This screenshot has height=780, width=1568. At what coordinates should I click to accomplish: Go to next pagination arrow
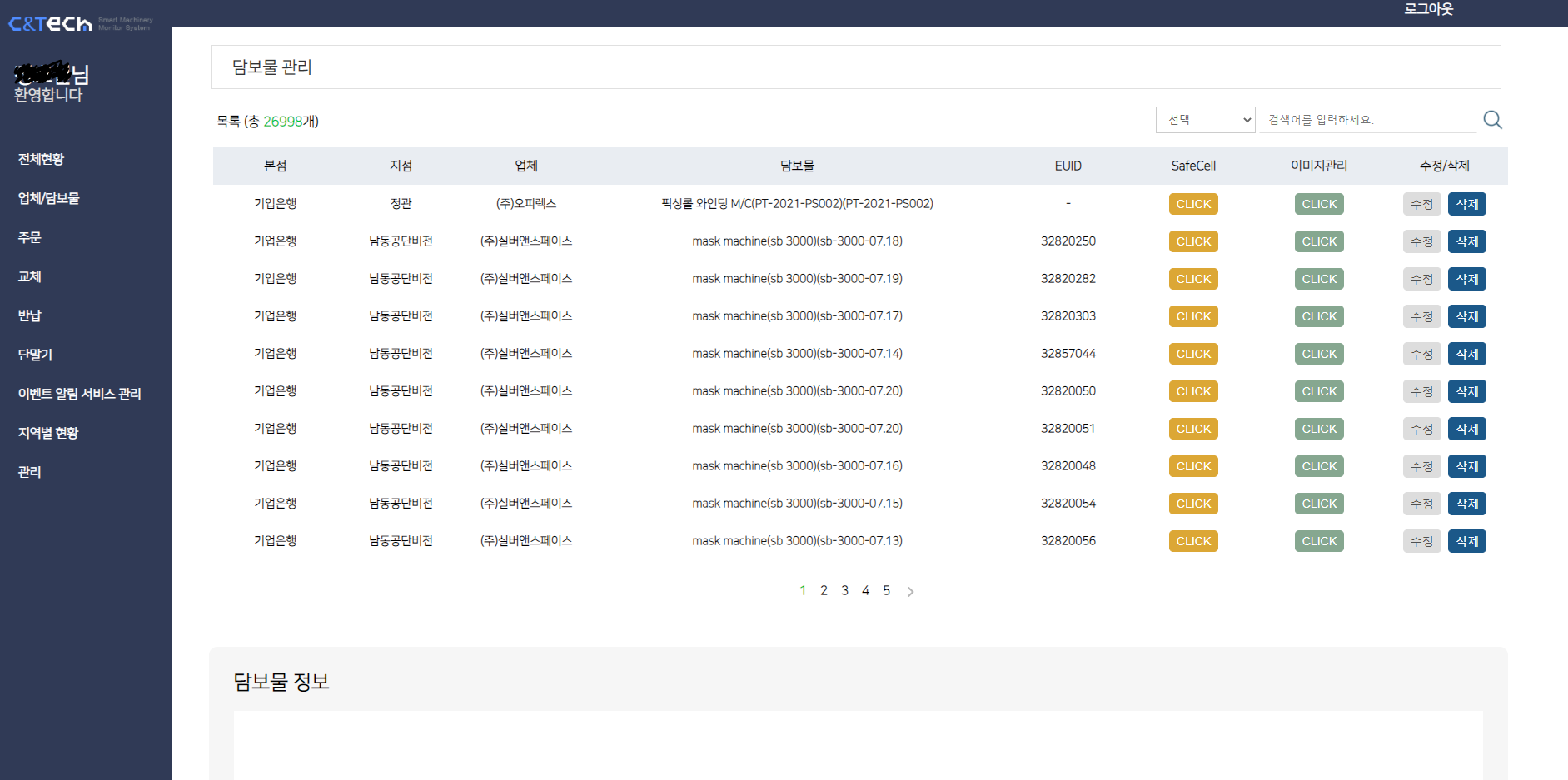coord(910,592)
